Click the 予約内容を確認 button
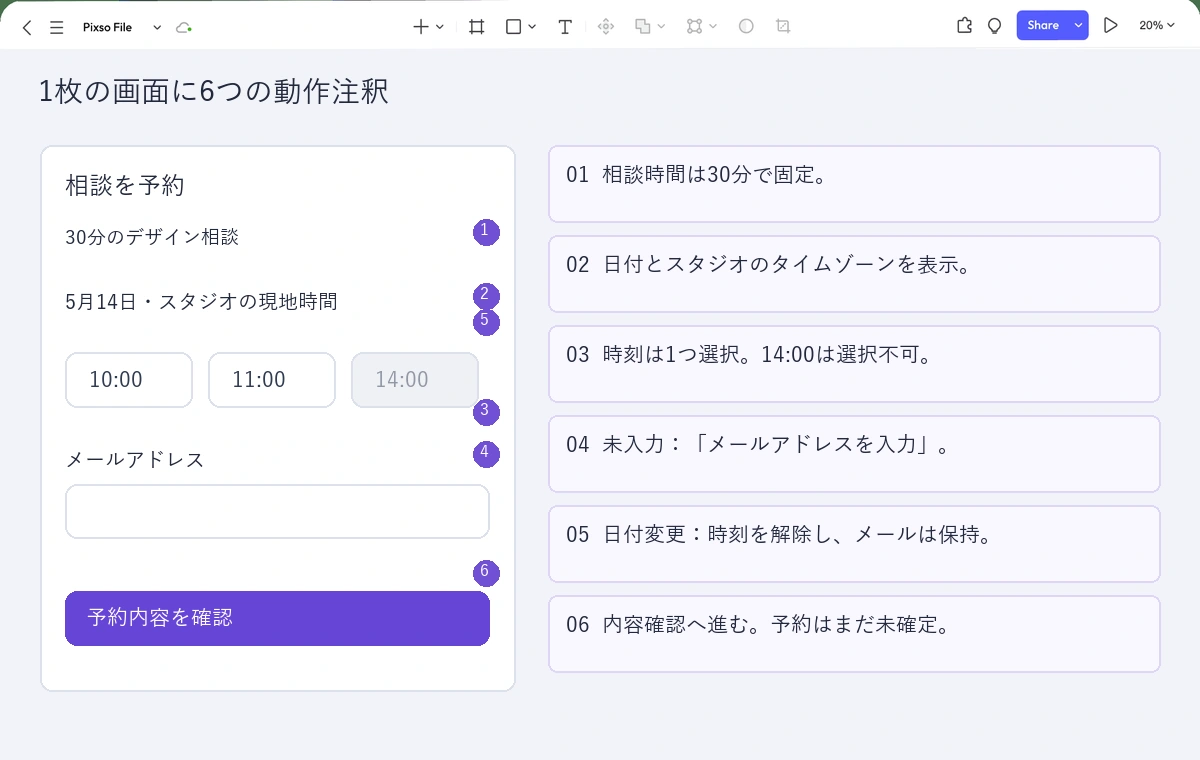The height and width of the screenshot is (760, 1200). click(277, 618)
